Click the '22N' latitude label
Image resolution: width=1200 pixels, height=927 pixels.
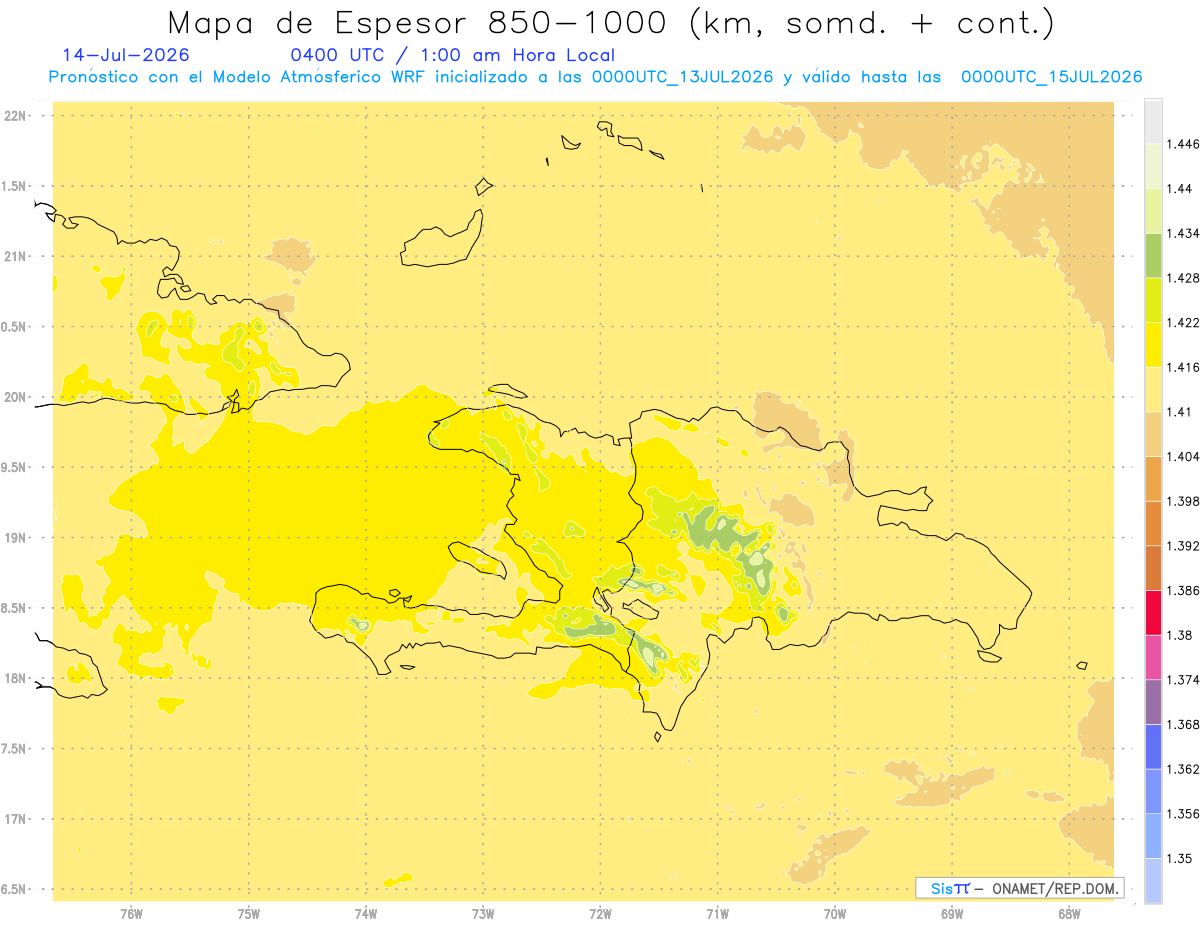[x=15, y=116]
